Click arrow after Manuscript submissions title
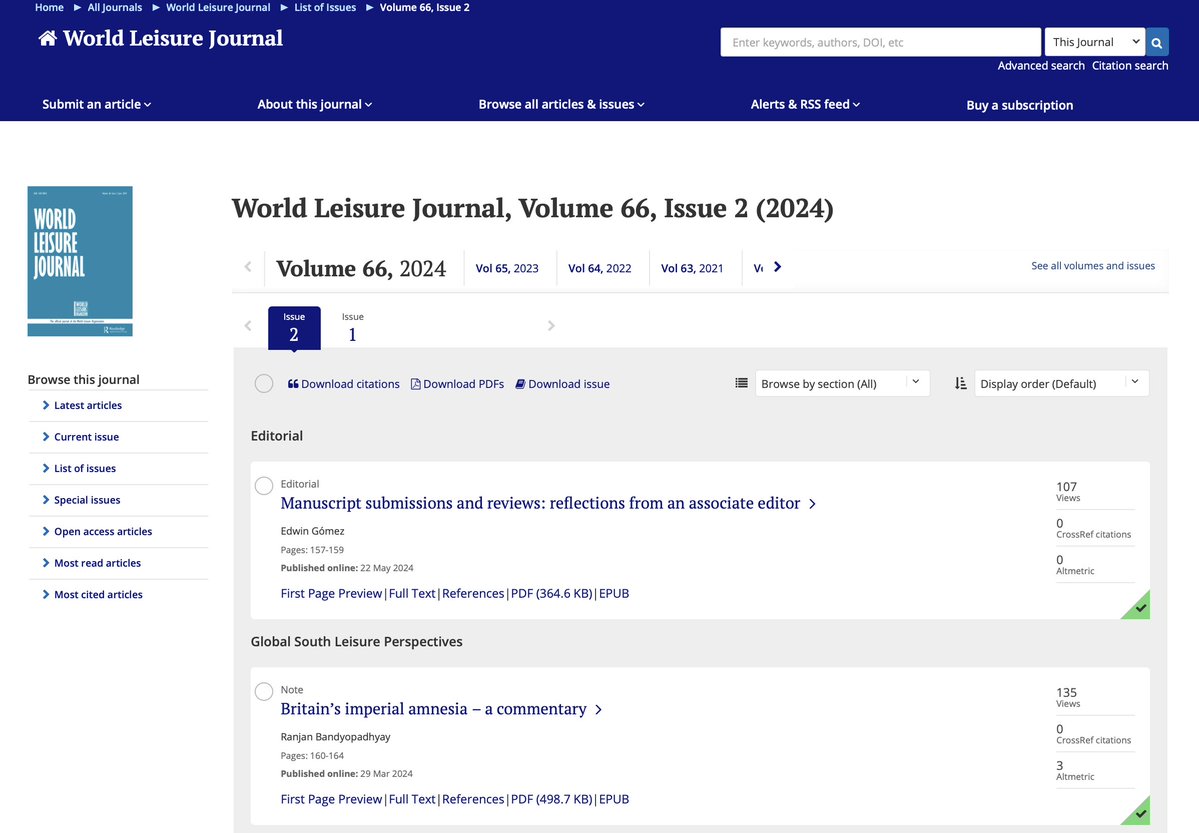Viewport: 1199px width, 833px height. pyautogui.click(x=812, y=504)
